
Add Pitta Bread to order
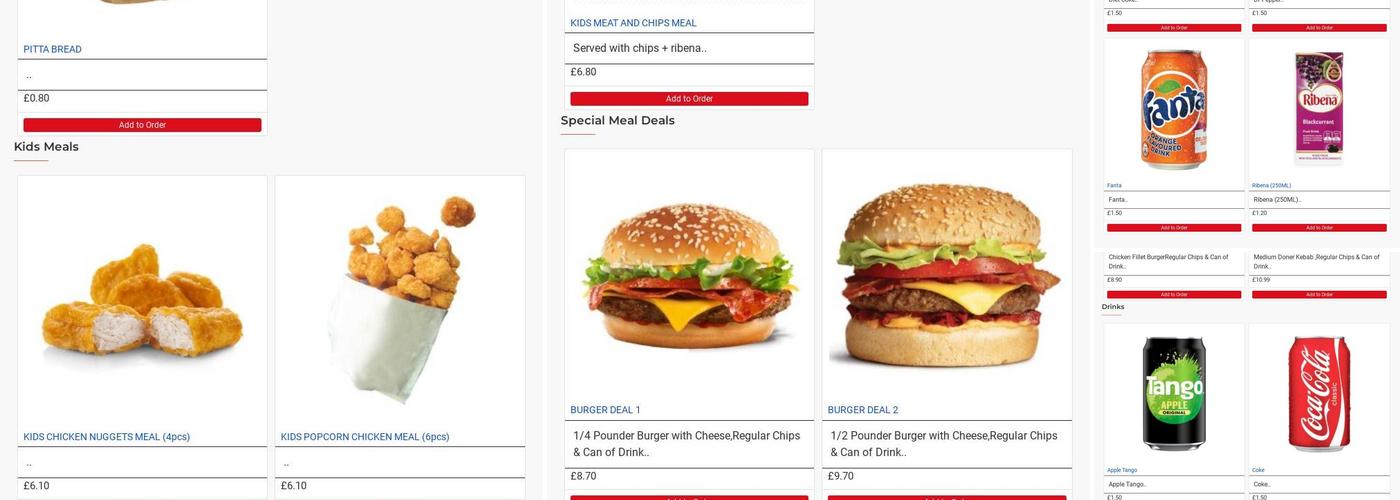tap(142, 125)
